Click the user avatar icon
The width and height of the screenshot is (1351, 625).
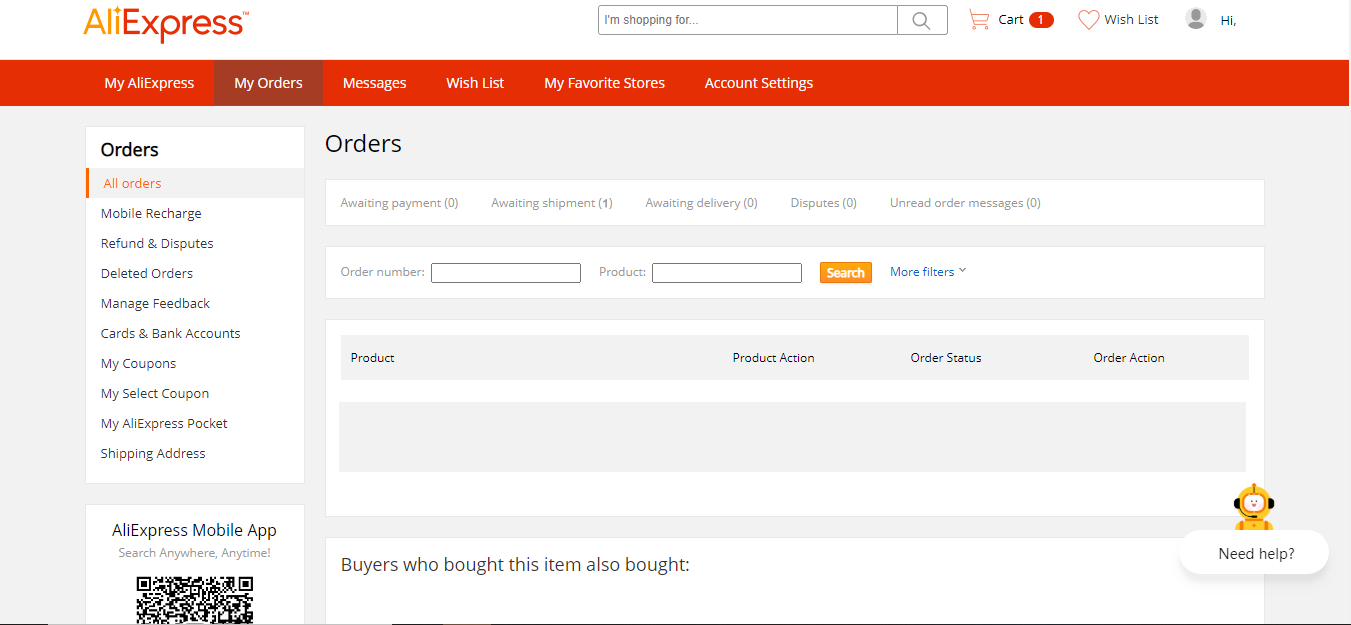coord(1196,18)
